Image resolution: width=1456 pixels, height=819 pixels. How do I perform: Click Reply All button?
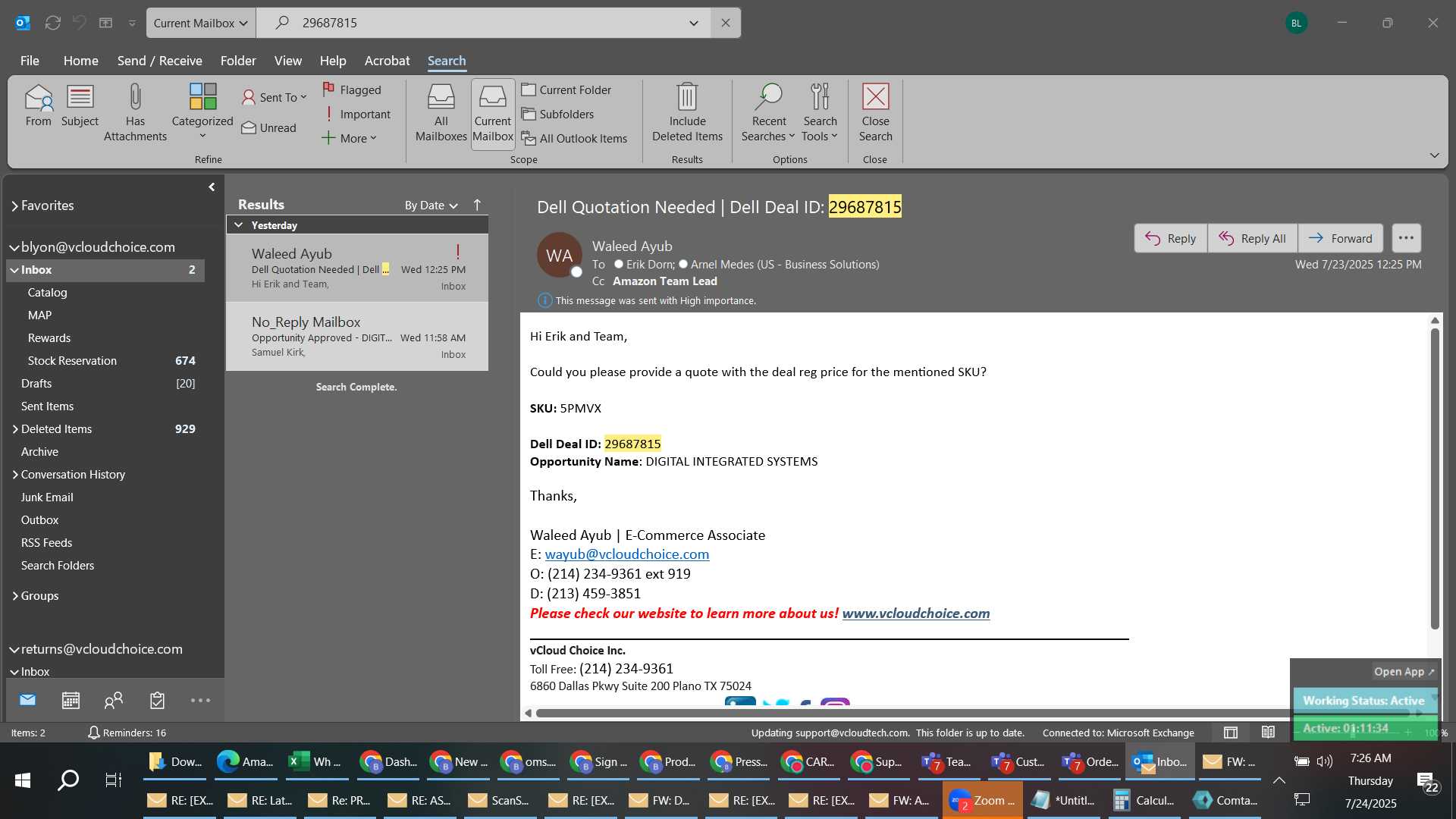[x=1252, y=238]
